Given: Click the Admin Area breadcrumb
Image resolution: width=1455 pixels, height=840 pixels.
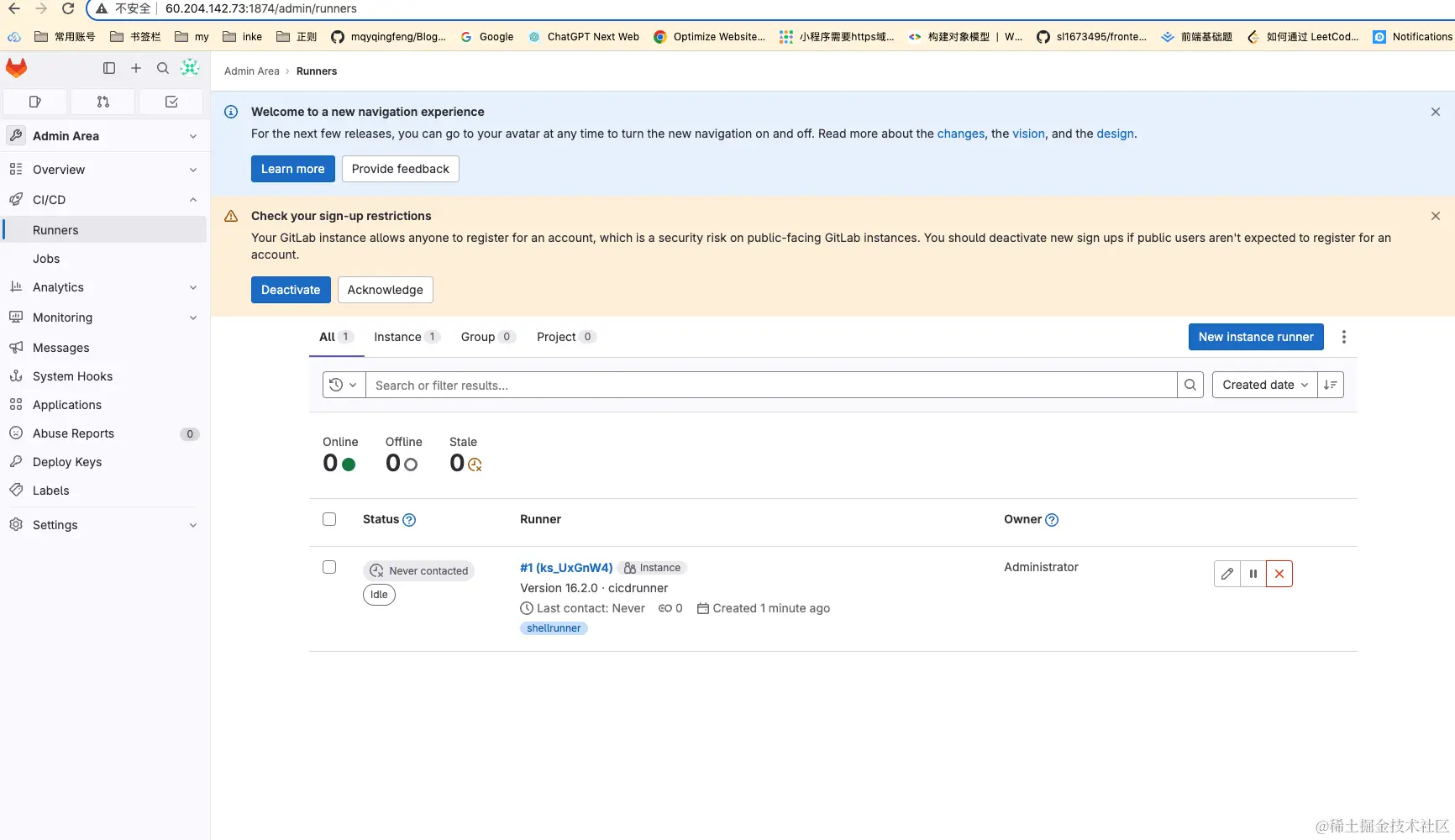Looking at the screenshot, I should point(252,71).
